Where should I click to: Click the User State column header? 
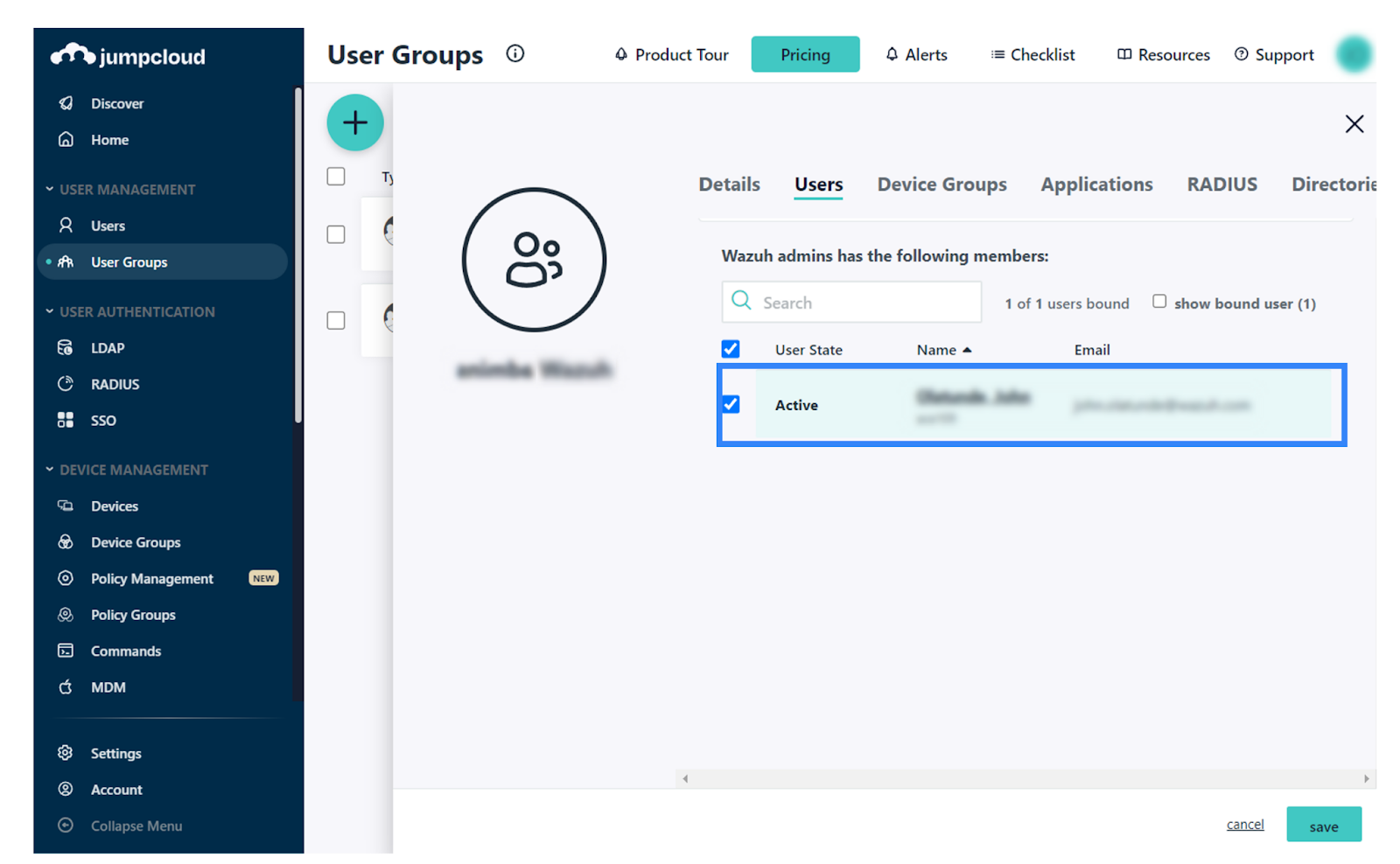pyautogui.click(x=808, y=350)
